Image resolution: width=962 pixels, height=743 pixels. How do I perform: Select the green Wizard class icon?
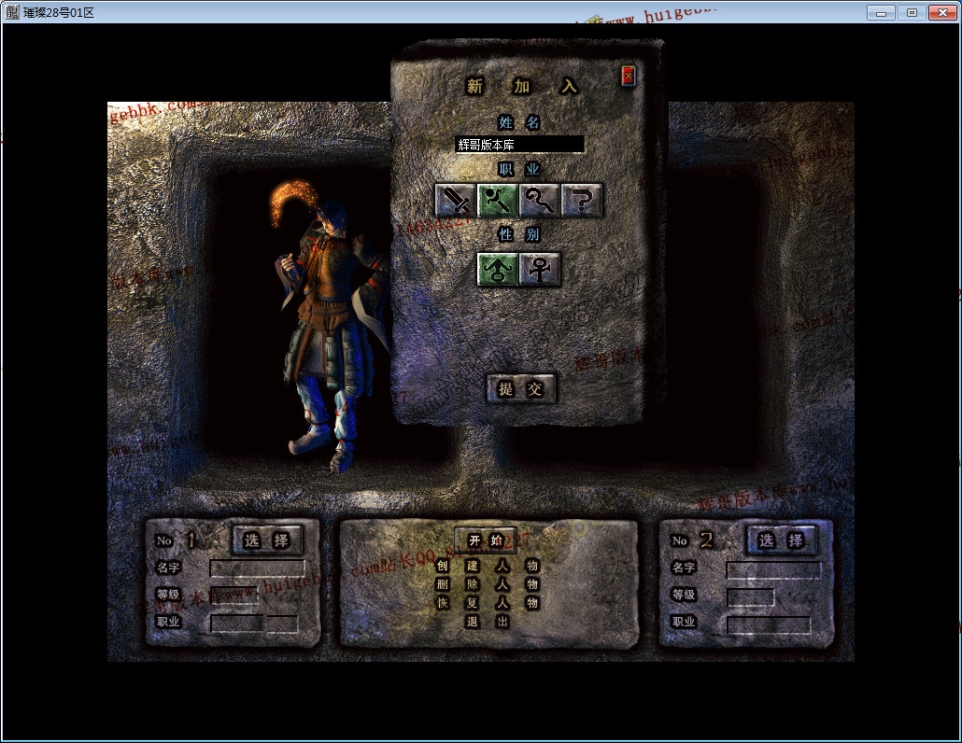[x=498, y=200]
